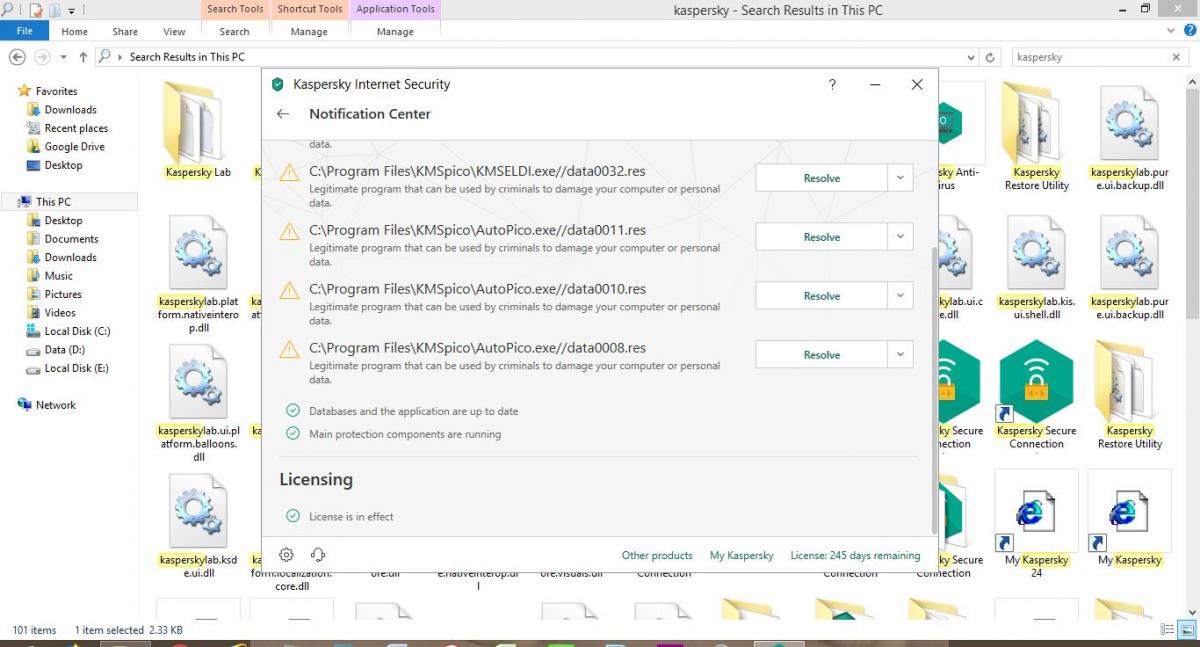Resolve AutoPico.exe data0010.res threat
1200x647 pixels.
821,296
